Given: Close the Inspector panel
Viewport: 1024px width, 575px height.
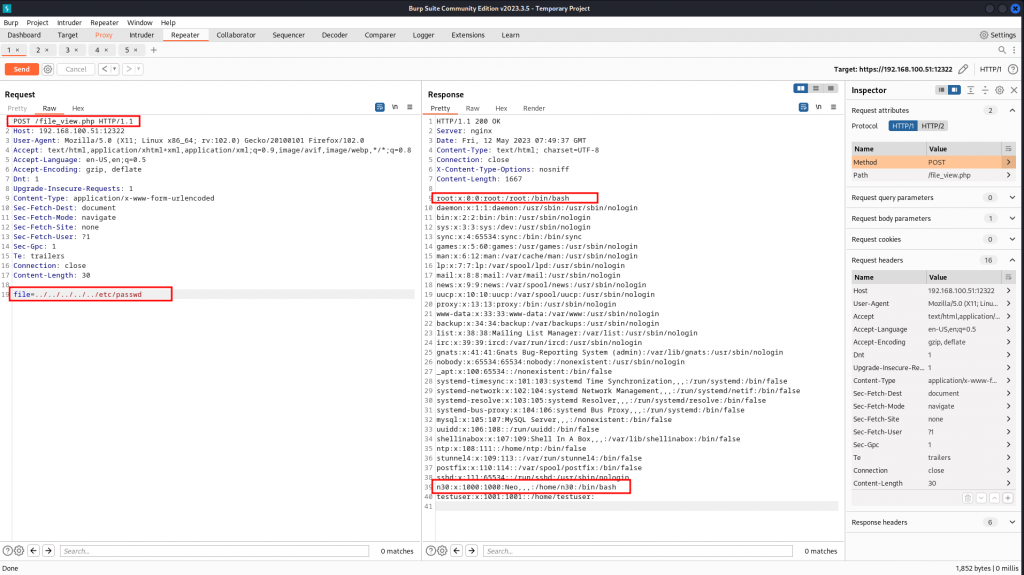Looking at the screenshot, I should pyautogui.click(x=1014, y=90).
